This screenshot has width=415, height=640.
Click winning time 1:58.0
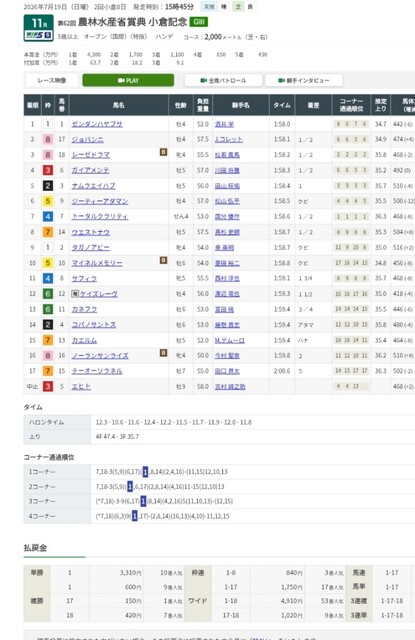pos(282,124)
